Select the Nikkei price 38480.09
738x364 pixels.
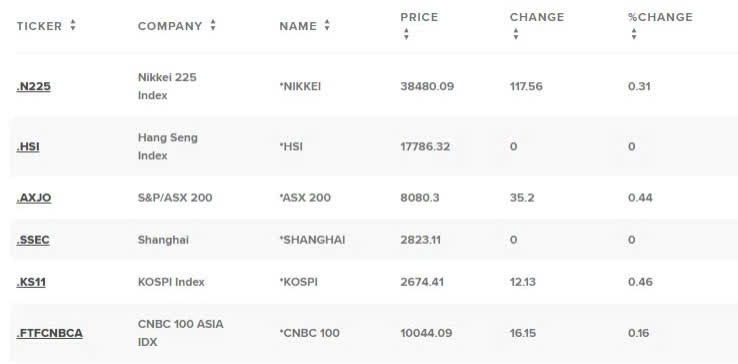(x=427, y=87)
